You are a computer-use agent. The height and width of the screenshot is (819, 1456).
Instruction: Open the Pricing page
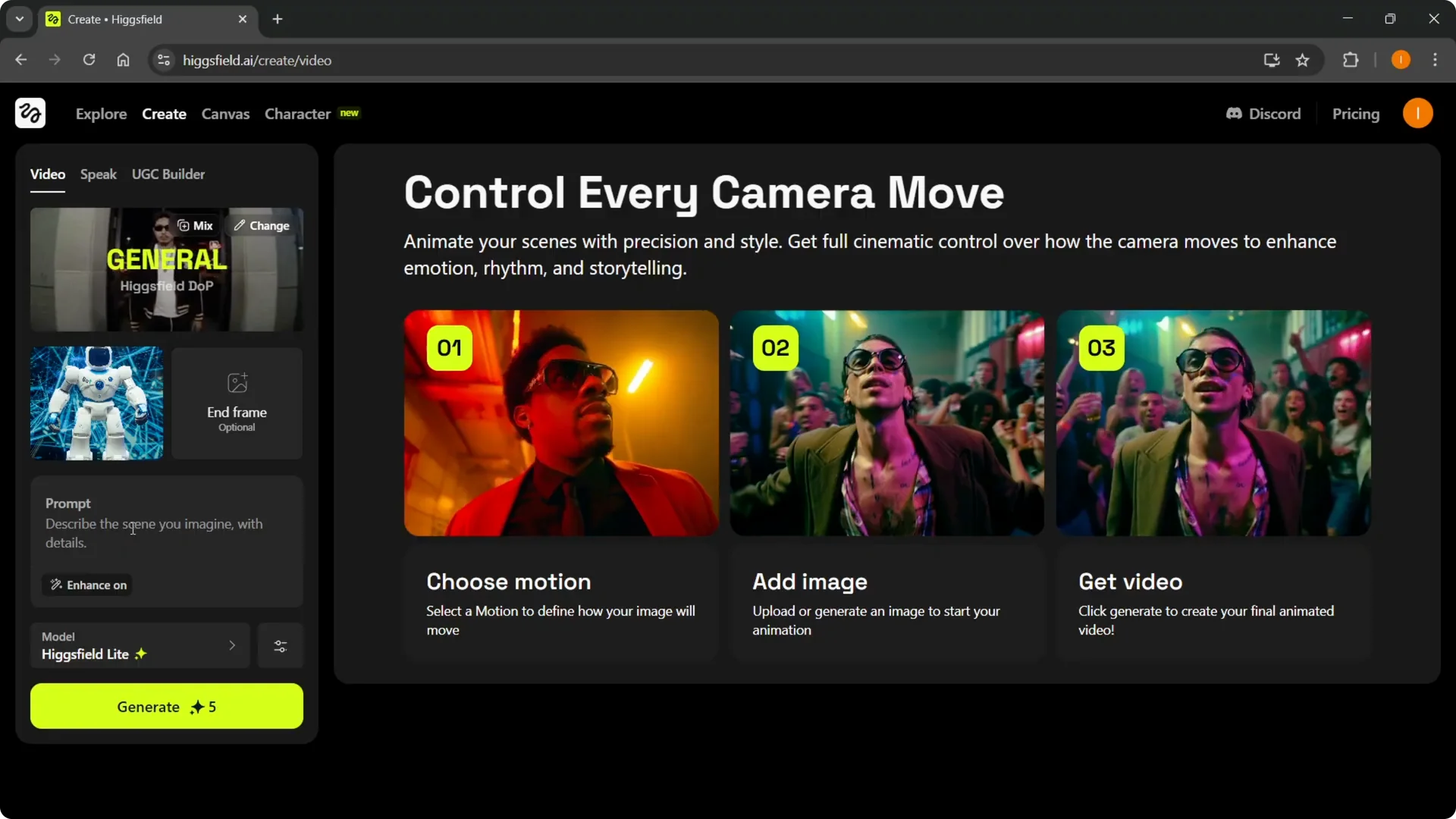pyautogui.click(x=1356, y=113)
